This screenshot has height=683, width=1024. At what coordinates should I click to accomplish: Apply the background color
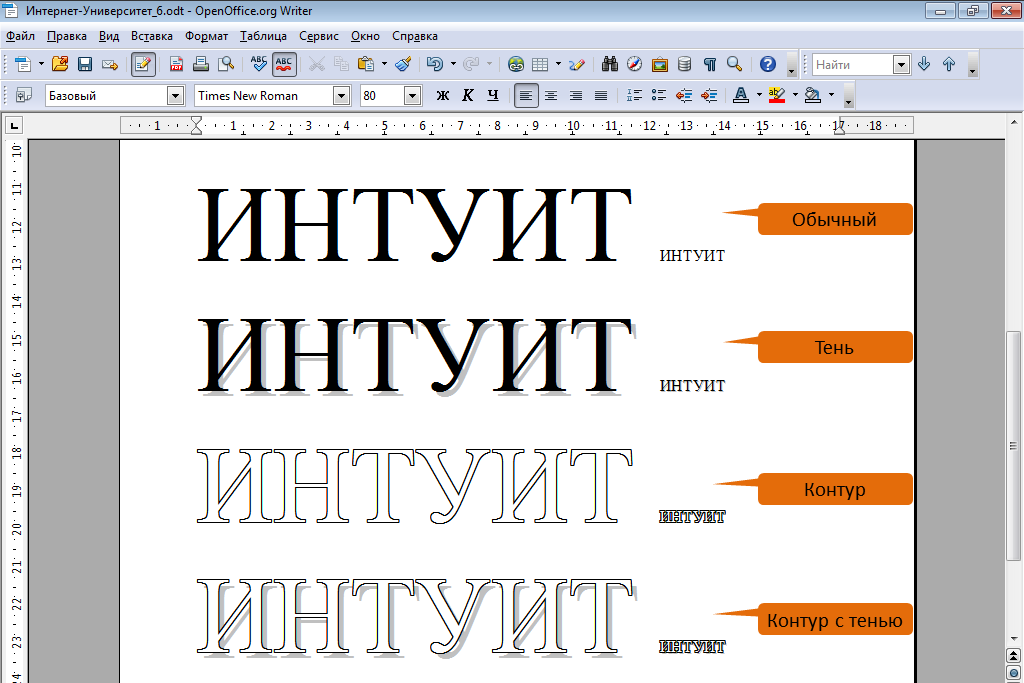813,95
